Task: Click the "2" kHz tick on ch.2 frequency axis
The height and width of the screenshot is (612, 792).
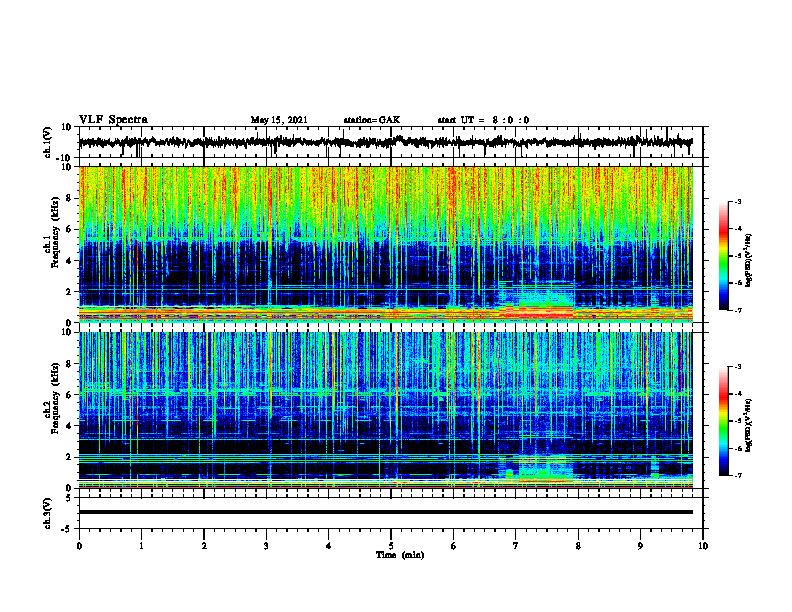Action: [x=71, y=457]
